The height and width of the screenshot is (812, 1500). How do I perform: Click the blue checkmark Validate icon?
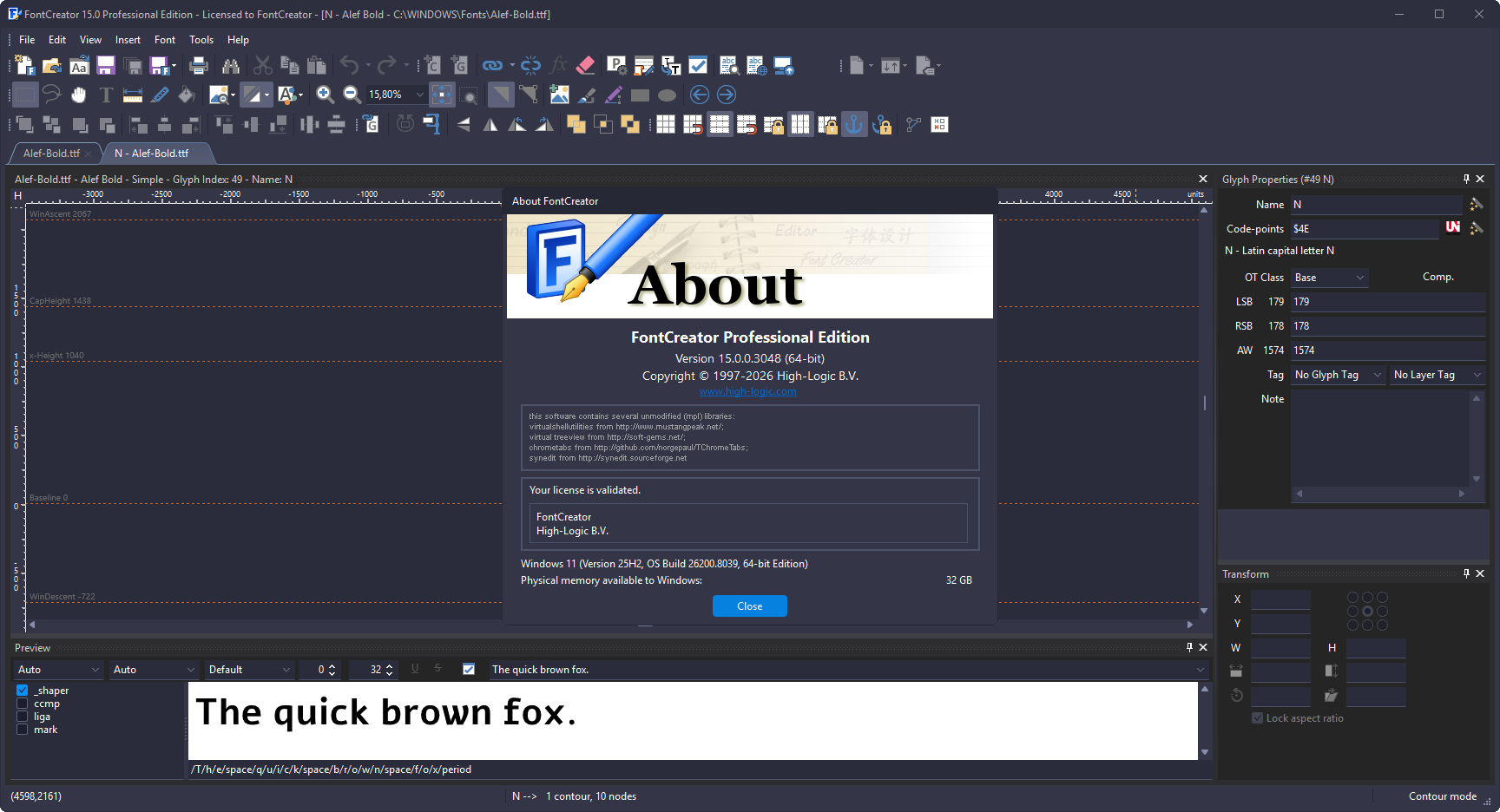coord(698,65)
